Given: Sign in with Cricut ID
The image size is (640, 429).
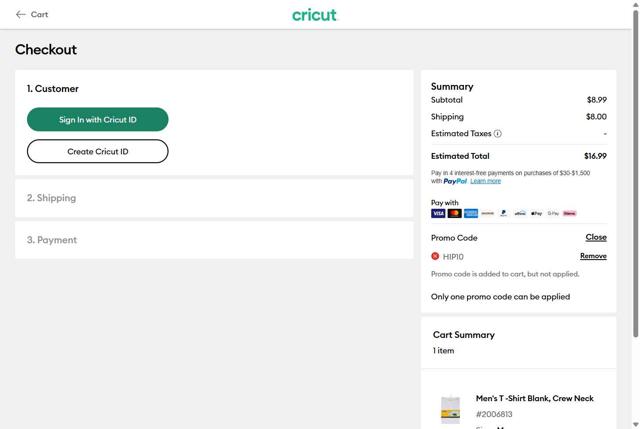Looking at the screenshot, I should pyautogui.click(x=97, y=120).
